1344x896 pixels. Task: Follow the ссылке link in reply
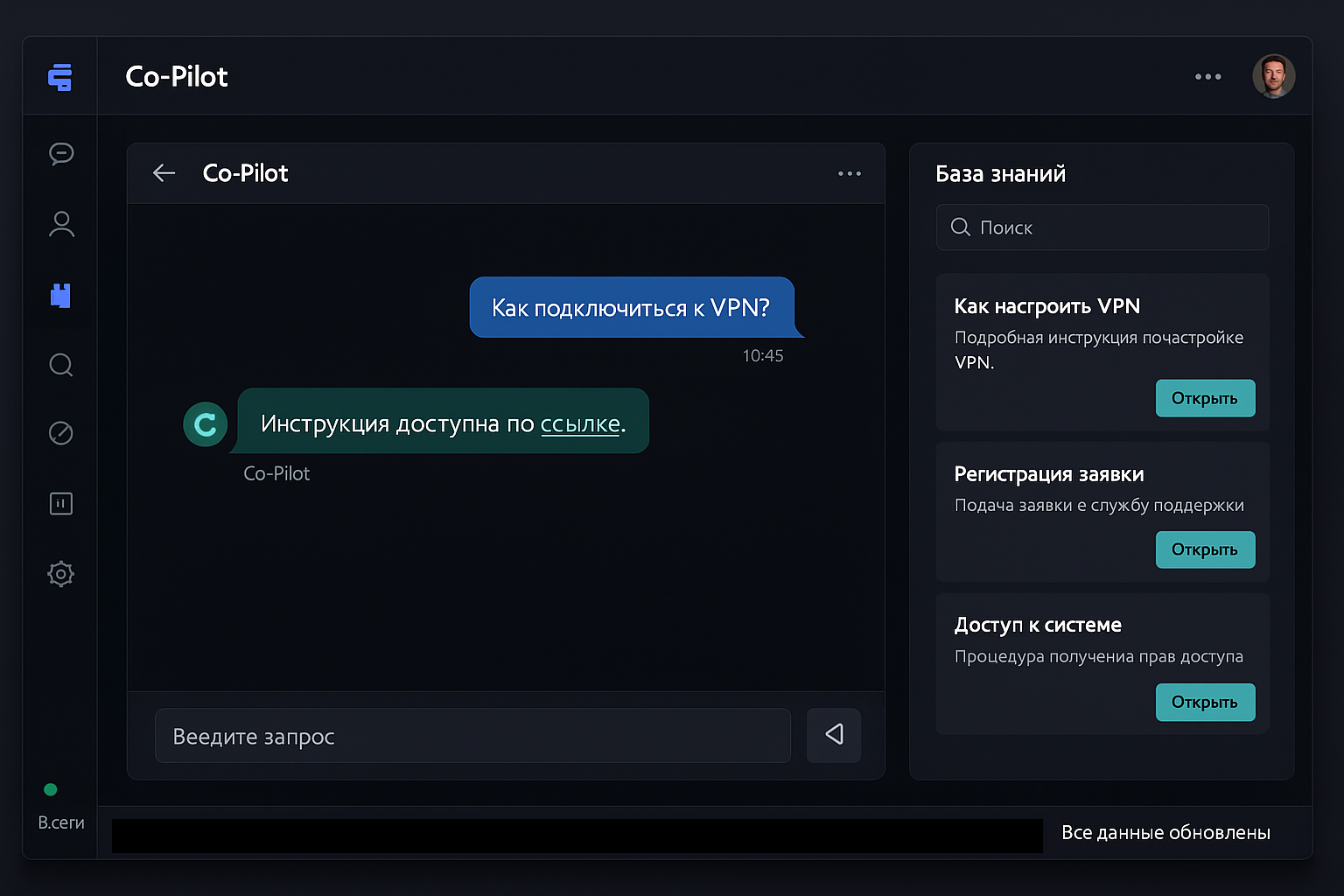pyautogui.click(x=580, y=424)
